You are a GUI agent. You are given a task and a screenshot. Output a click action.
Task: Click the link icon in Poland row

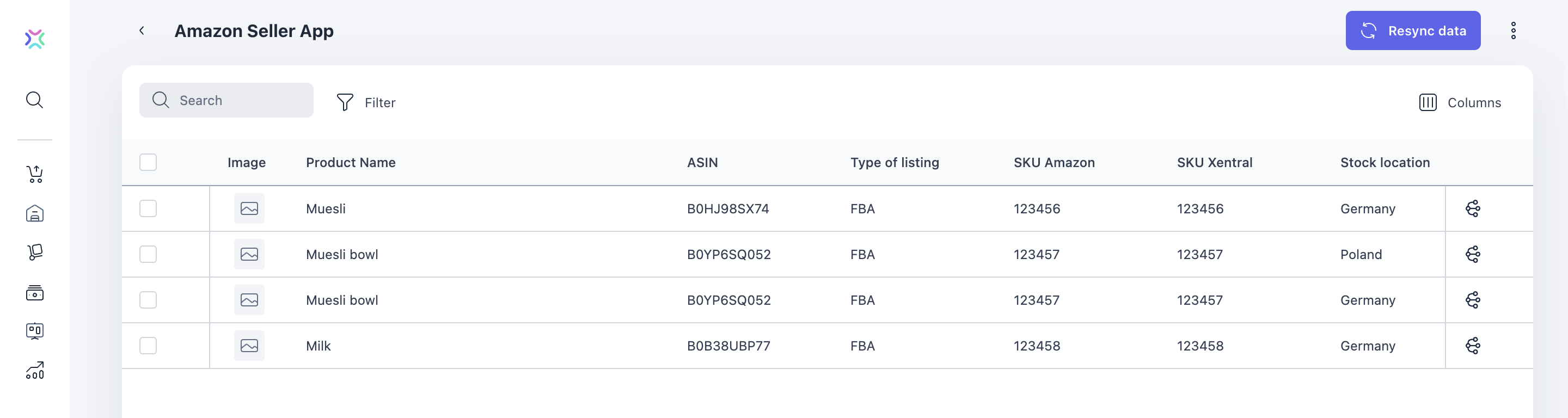tap(1472, 254)
